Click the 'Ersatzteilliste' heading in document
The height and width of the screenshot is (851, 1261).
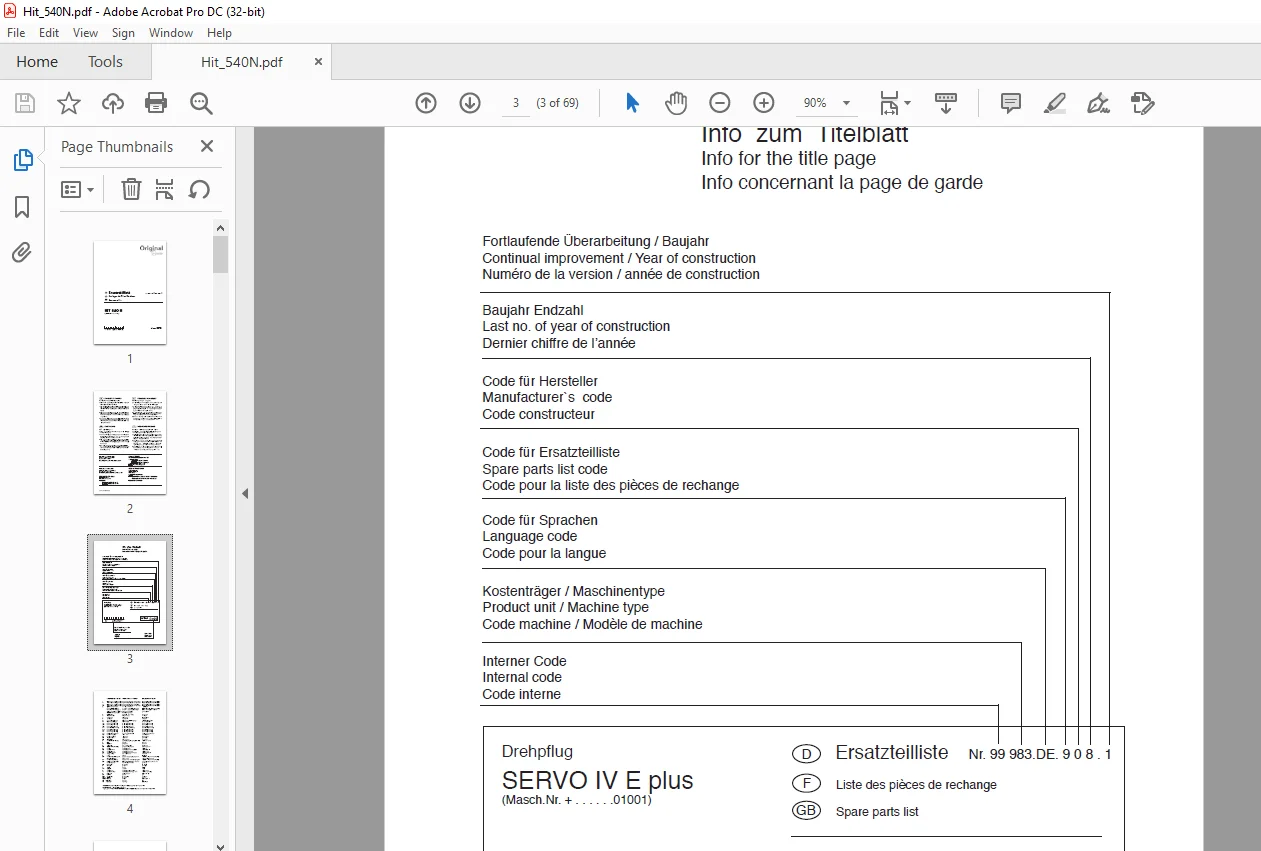[x=892, y=753]
